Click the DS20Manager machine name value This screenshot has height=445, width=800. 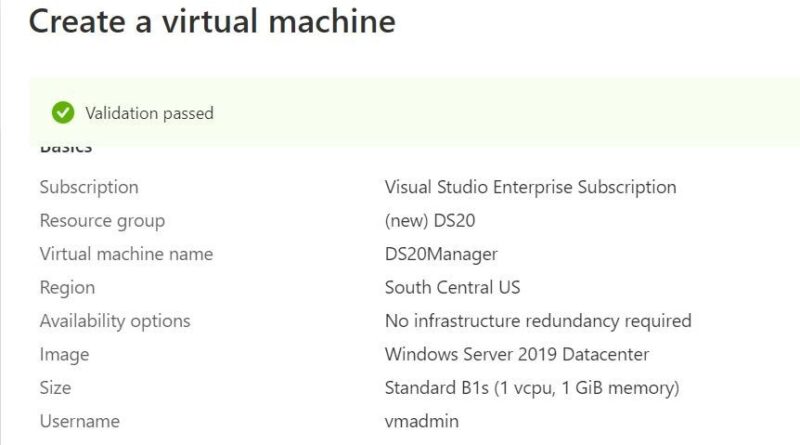click(x=441, y=254)
